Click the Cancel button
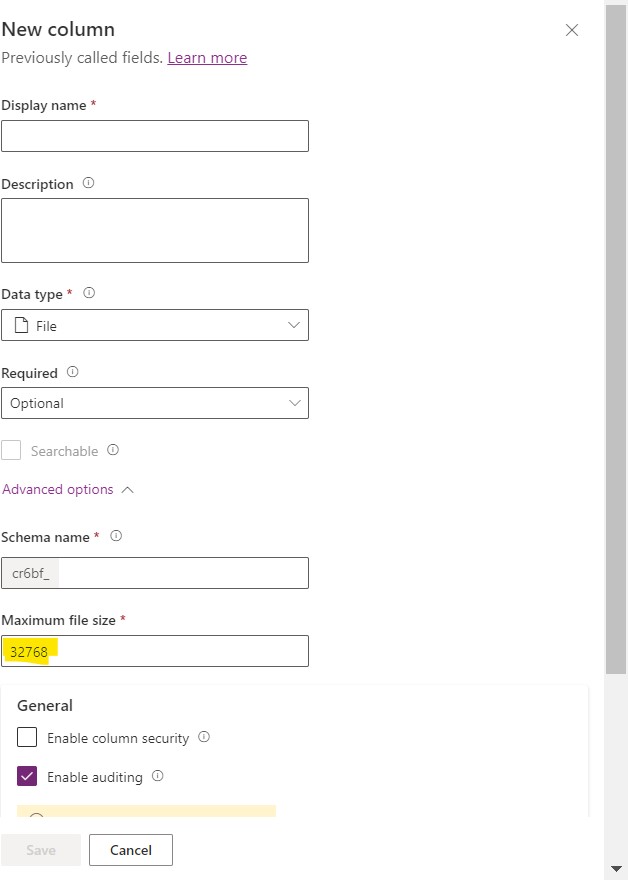628x880 pixels. coord(130,850)
